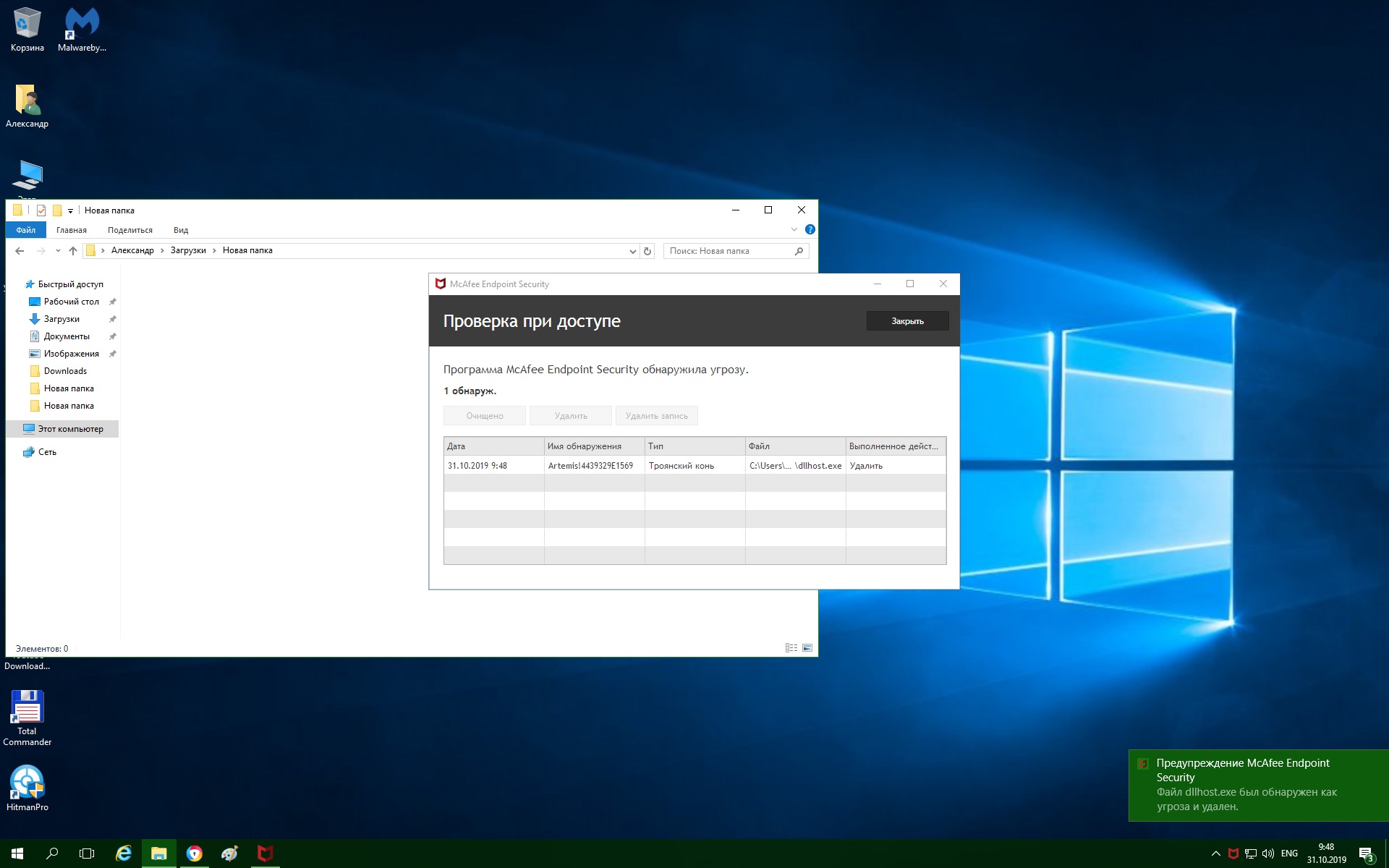The width and height of the screenshot is (1389, 868).
Task: Click the Explorer refresh button icon
Action: pos(647,251)
